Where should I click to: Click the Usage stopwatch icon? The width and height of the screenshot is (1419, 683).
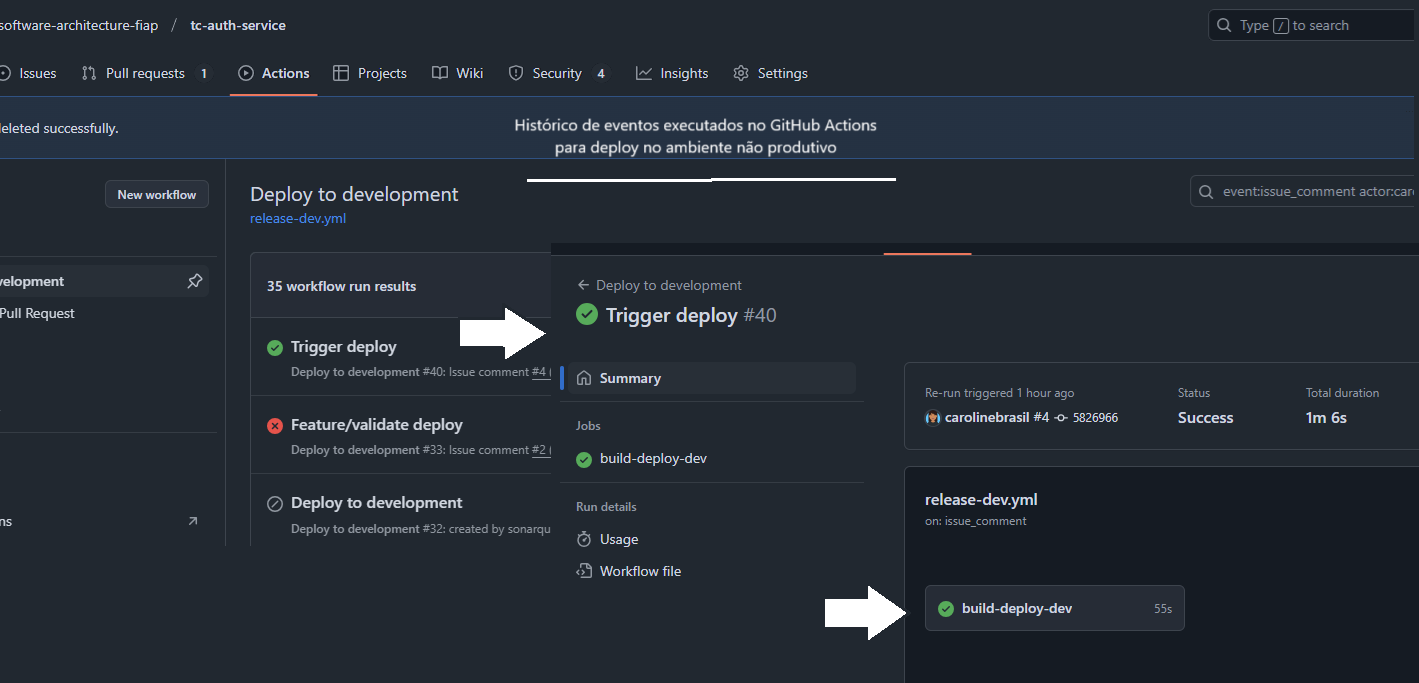tap(584, 539)
